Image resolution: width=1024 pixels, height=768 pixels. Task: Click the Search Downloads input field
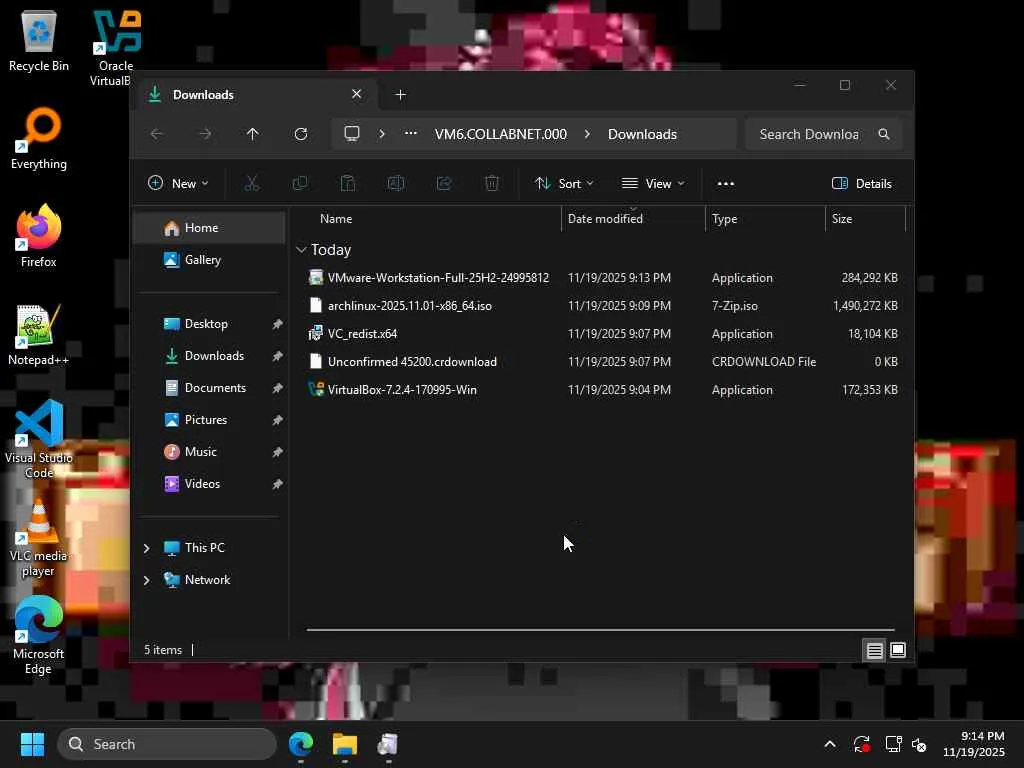pyautogui.click(x=808, y=134)
